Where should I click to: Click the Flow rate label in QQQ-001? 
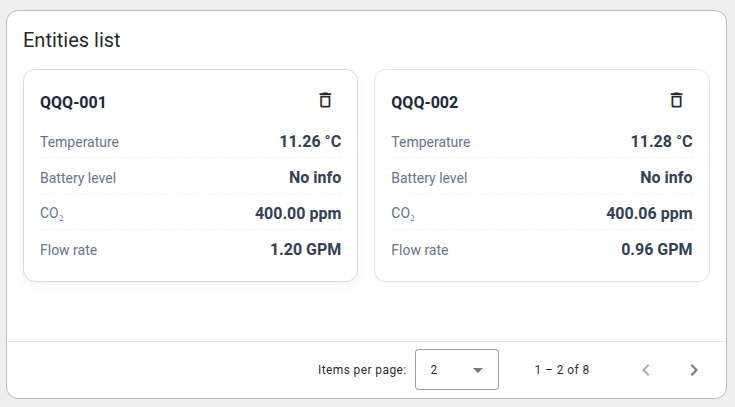coord(68,250)
